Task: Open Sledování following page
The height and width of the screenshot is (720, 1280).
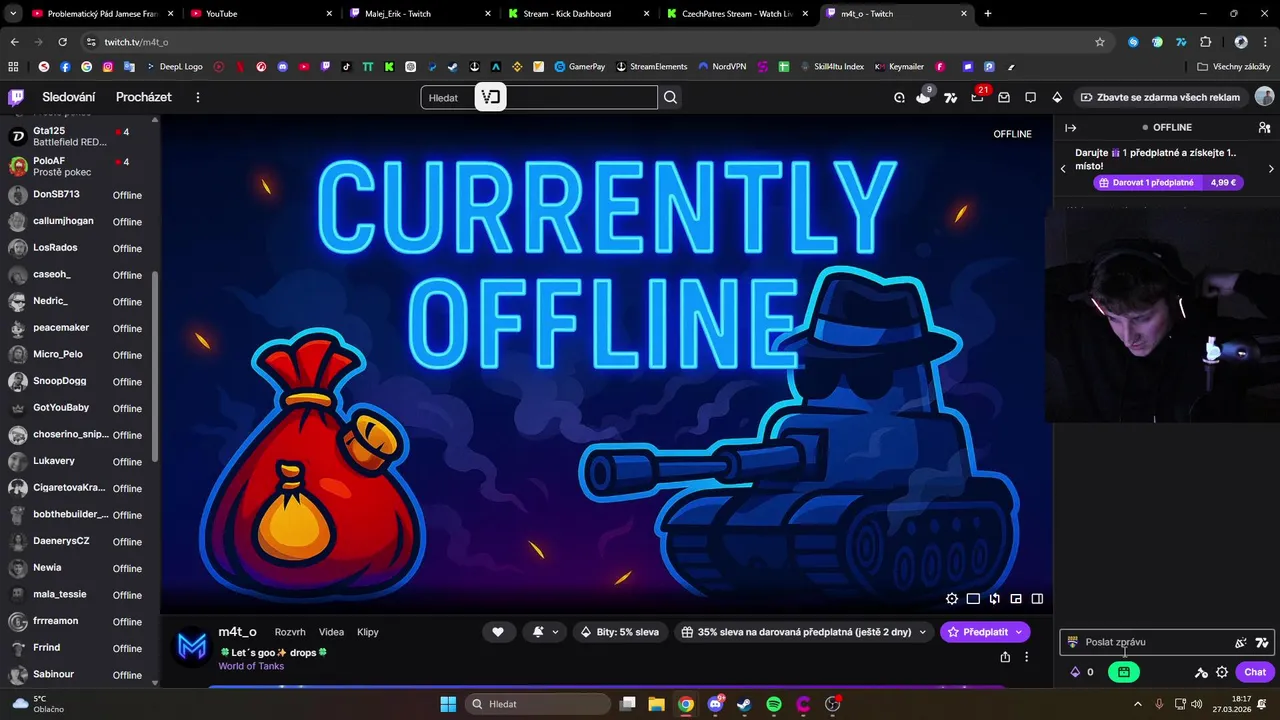Action: tap(69, 97)
